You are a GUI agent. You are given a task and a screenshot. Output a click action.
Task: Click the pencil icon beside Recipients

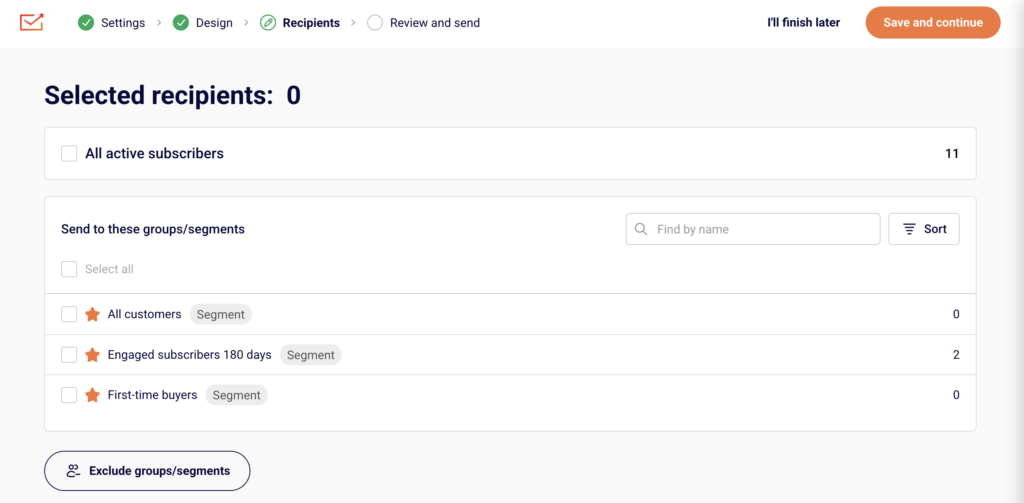[x=268, y=23]
